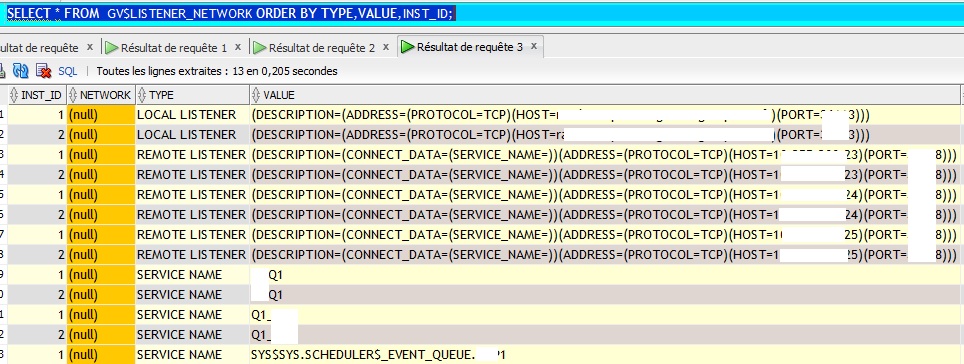Select REMOTE LISTENER value ending 24, instance 1
Viewport: 964px width, 364px height.
(x=604, y=195)
